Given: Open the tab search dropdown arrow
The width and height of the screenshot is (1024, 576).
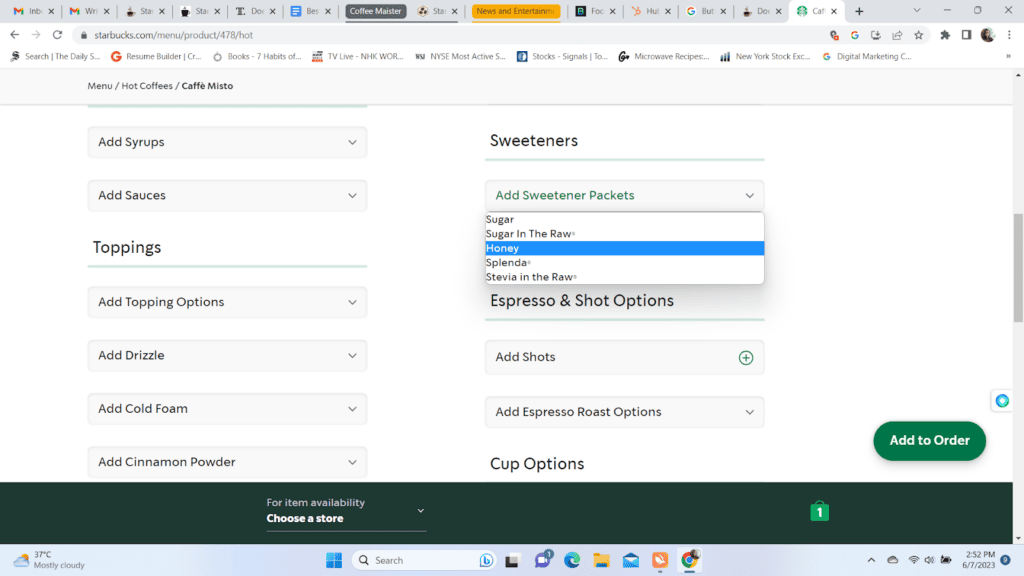Looking at the screenshot, I should click(x=917, y=10).
